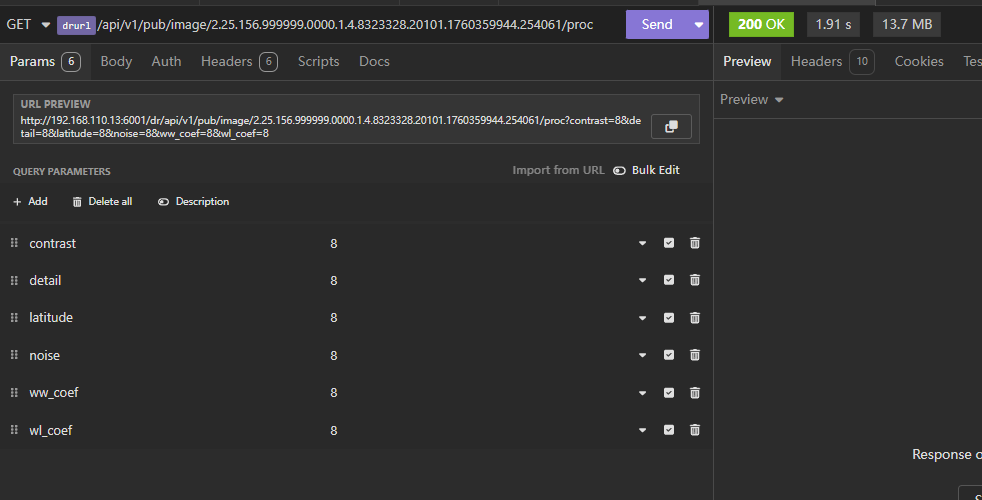
Task: Click Delete all parameters button
Action: pos(102,201)
